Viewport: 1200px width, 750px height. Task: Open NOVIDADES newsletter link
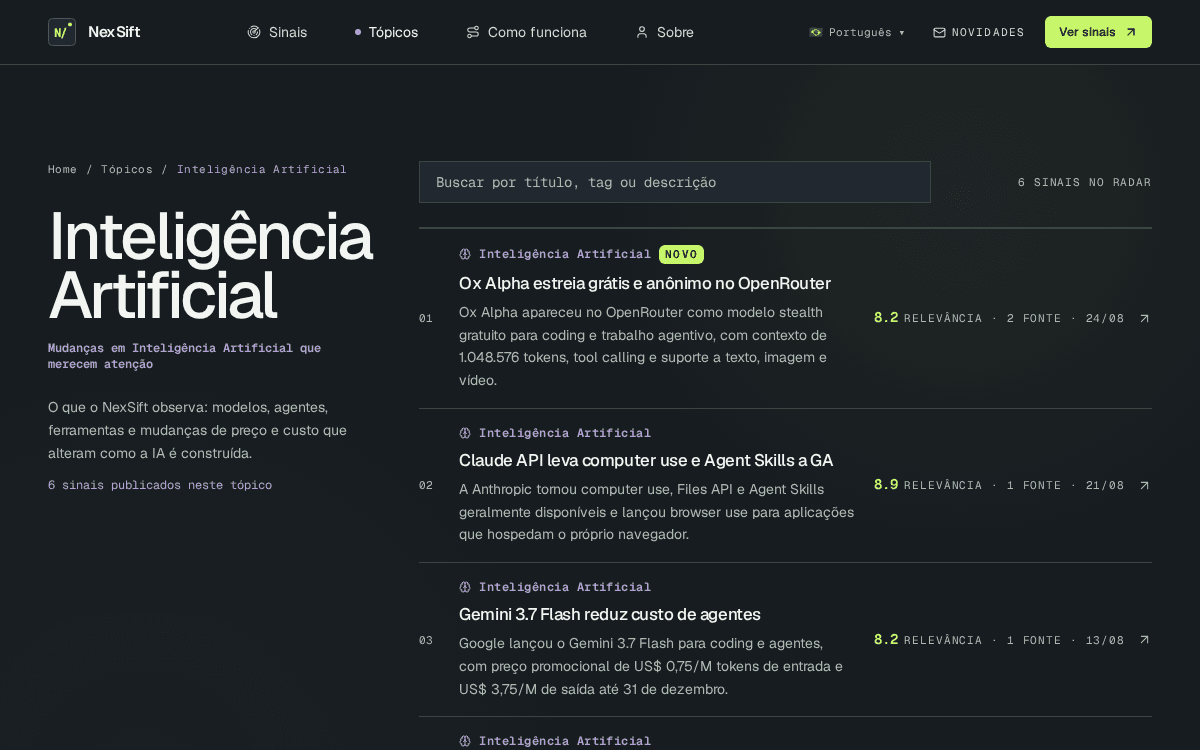[x=979, y=32]
